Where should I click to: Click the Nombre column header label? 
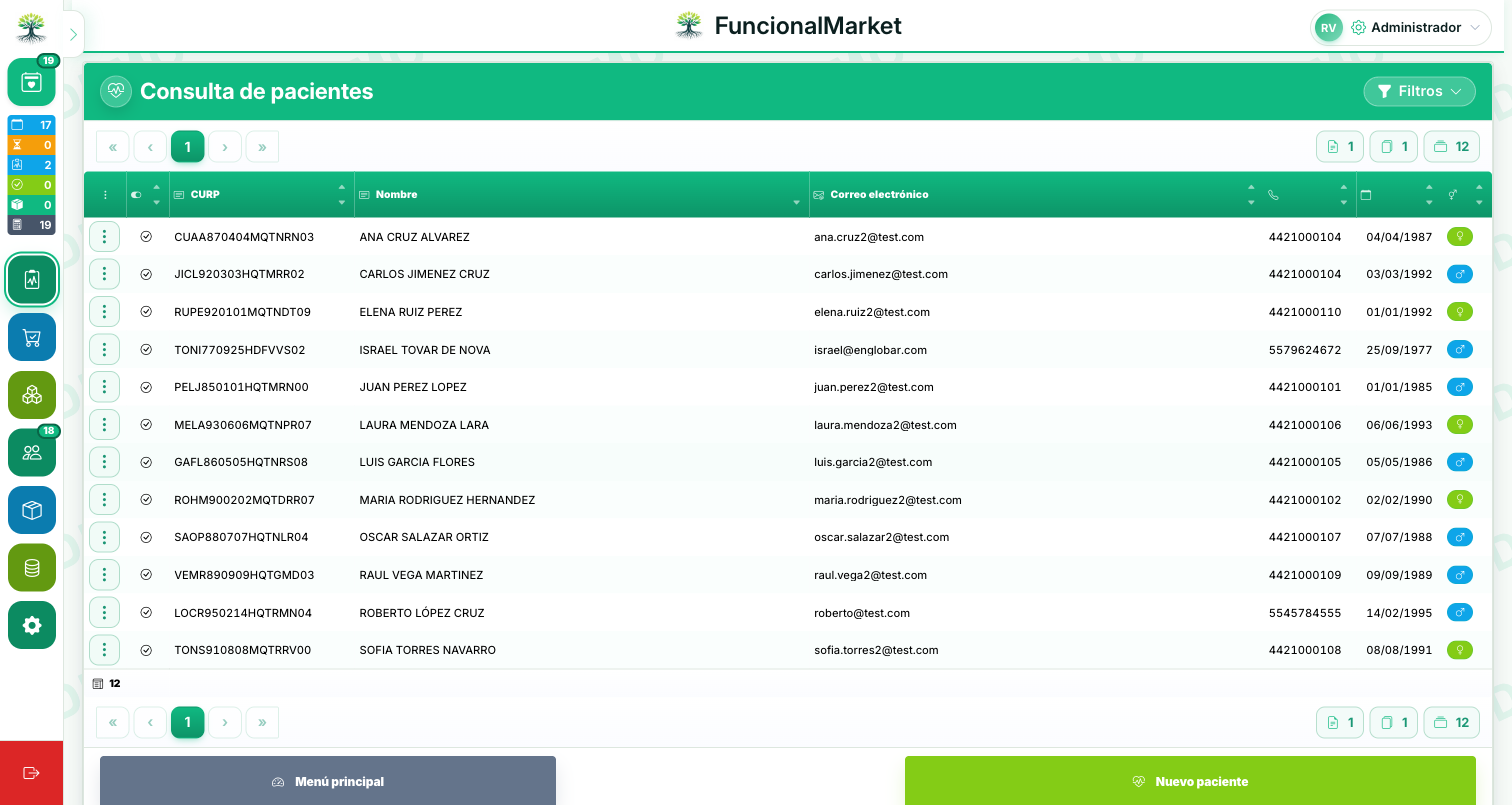tap(397, 195)
